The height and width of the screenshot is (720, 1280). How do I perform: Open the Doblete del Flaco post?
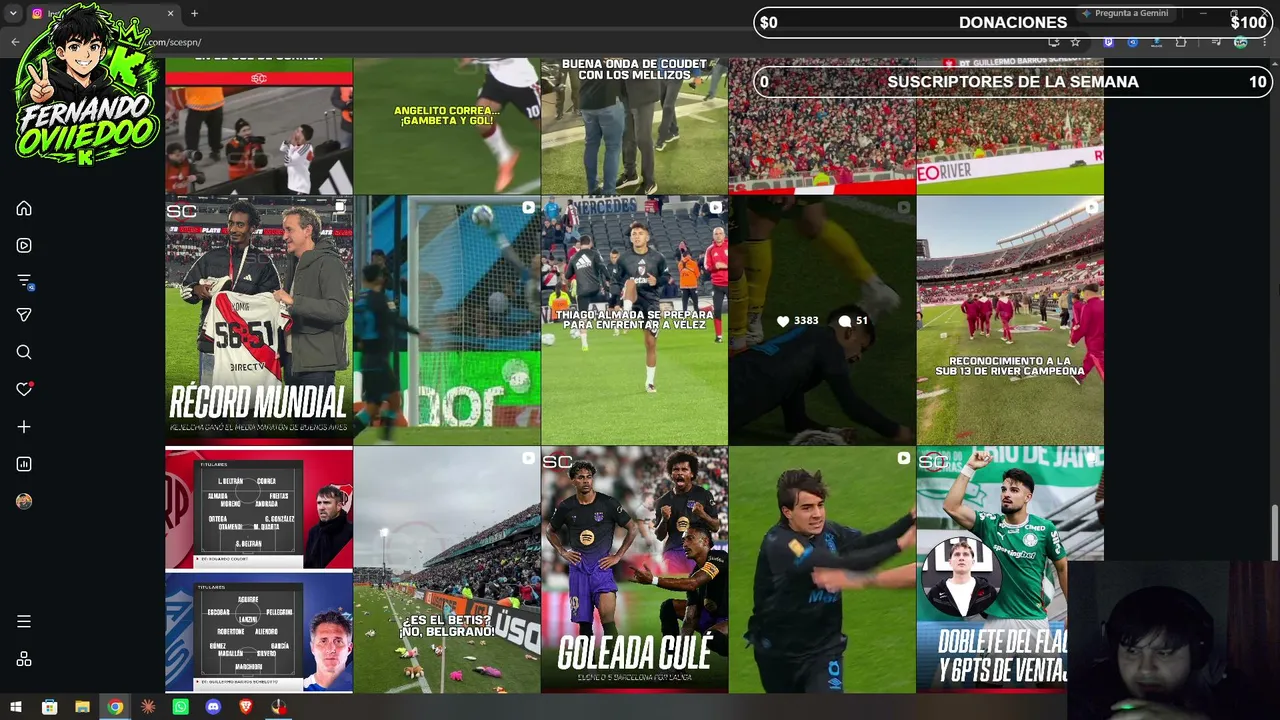pos(1010,570)
